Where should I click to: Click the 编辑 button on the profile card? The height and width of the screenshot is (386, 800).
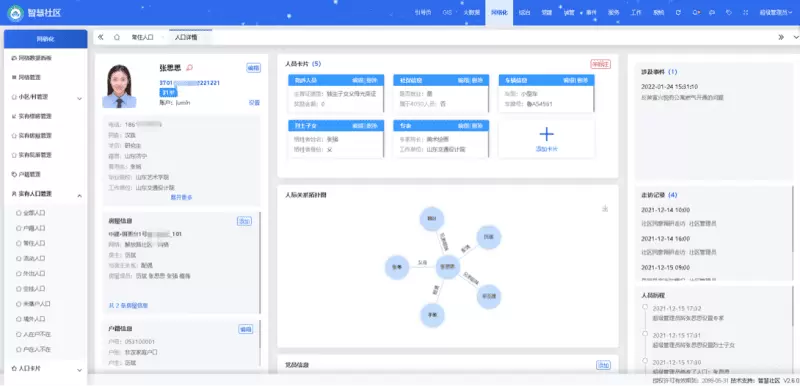coord(254,68)
